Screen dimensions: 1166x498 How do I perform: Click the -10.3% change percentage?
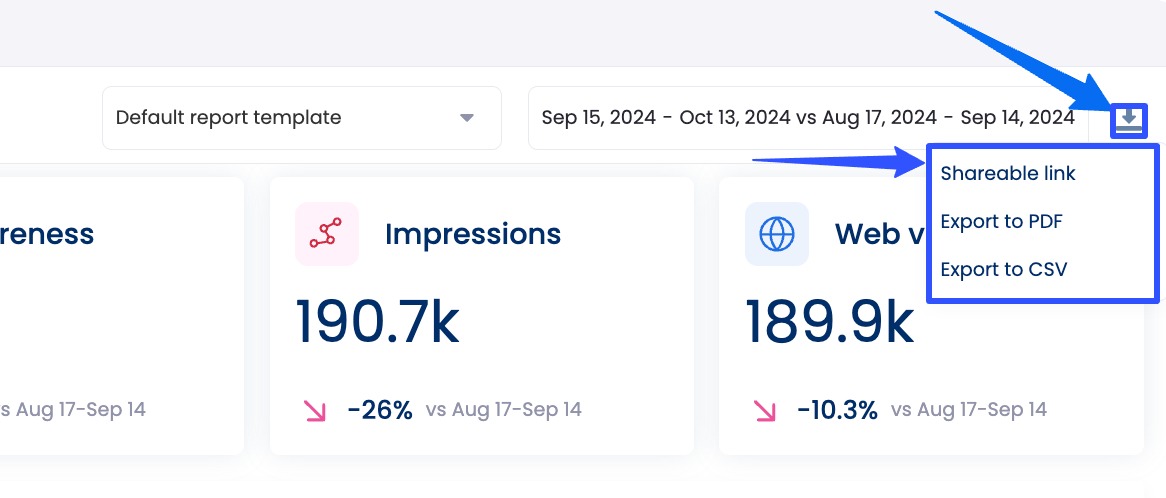click(x=837, y=410)
